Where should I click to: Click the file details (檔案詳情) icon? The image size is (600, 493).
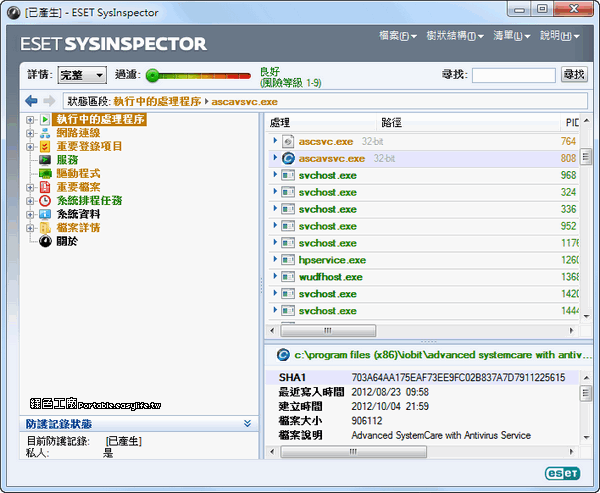pyautogui.click(x=45, y=228)
